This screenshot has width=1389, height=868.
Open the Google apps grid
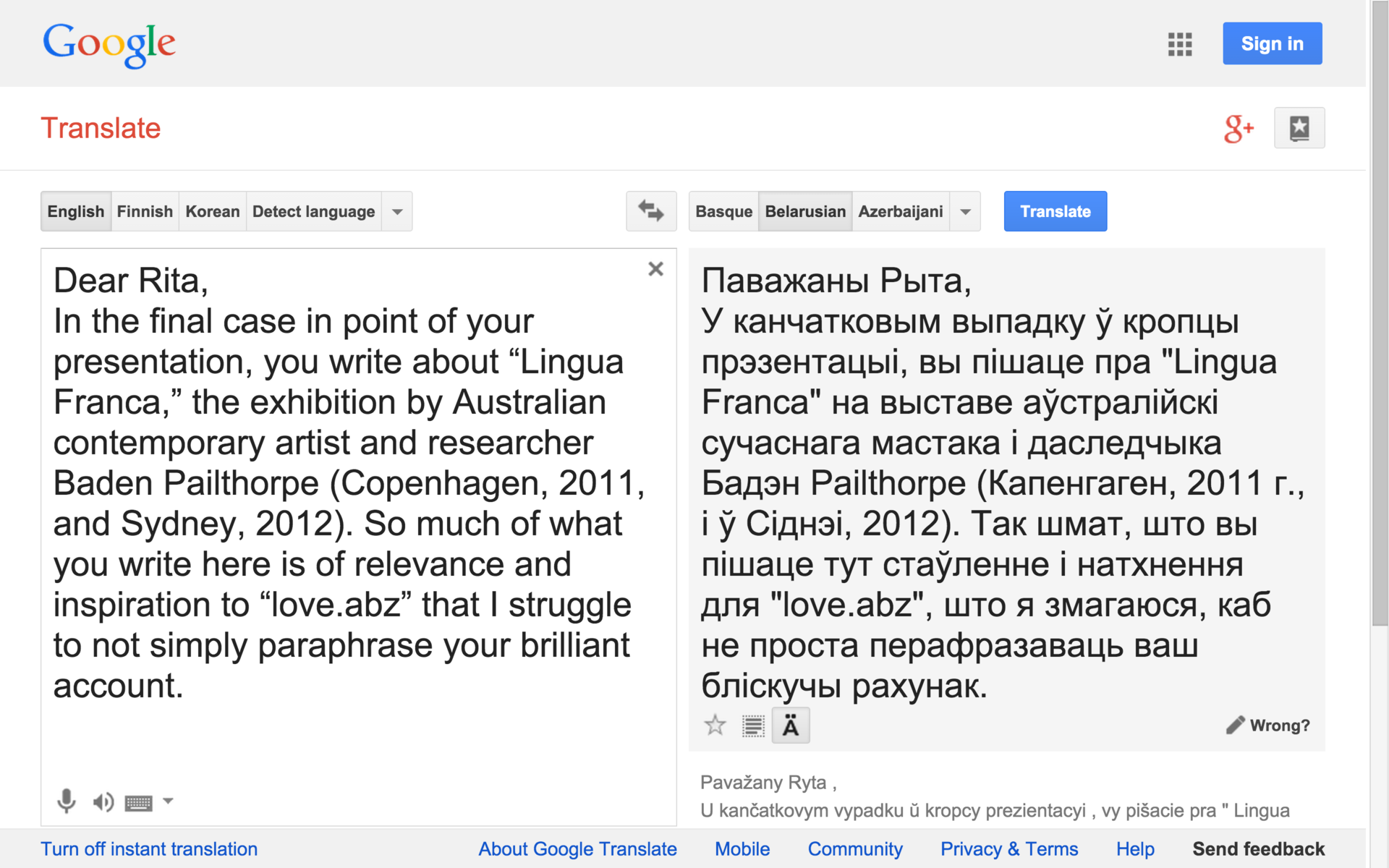[1179, 44]
